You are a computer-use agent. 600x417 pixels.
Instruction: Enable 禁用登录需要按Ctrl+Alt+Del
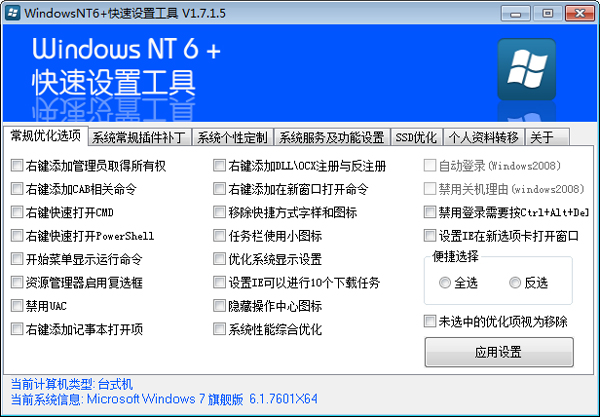coord(430,212)
